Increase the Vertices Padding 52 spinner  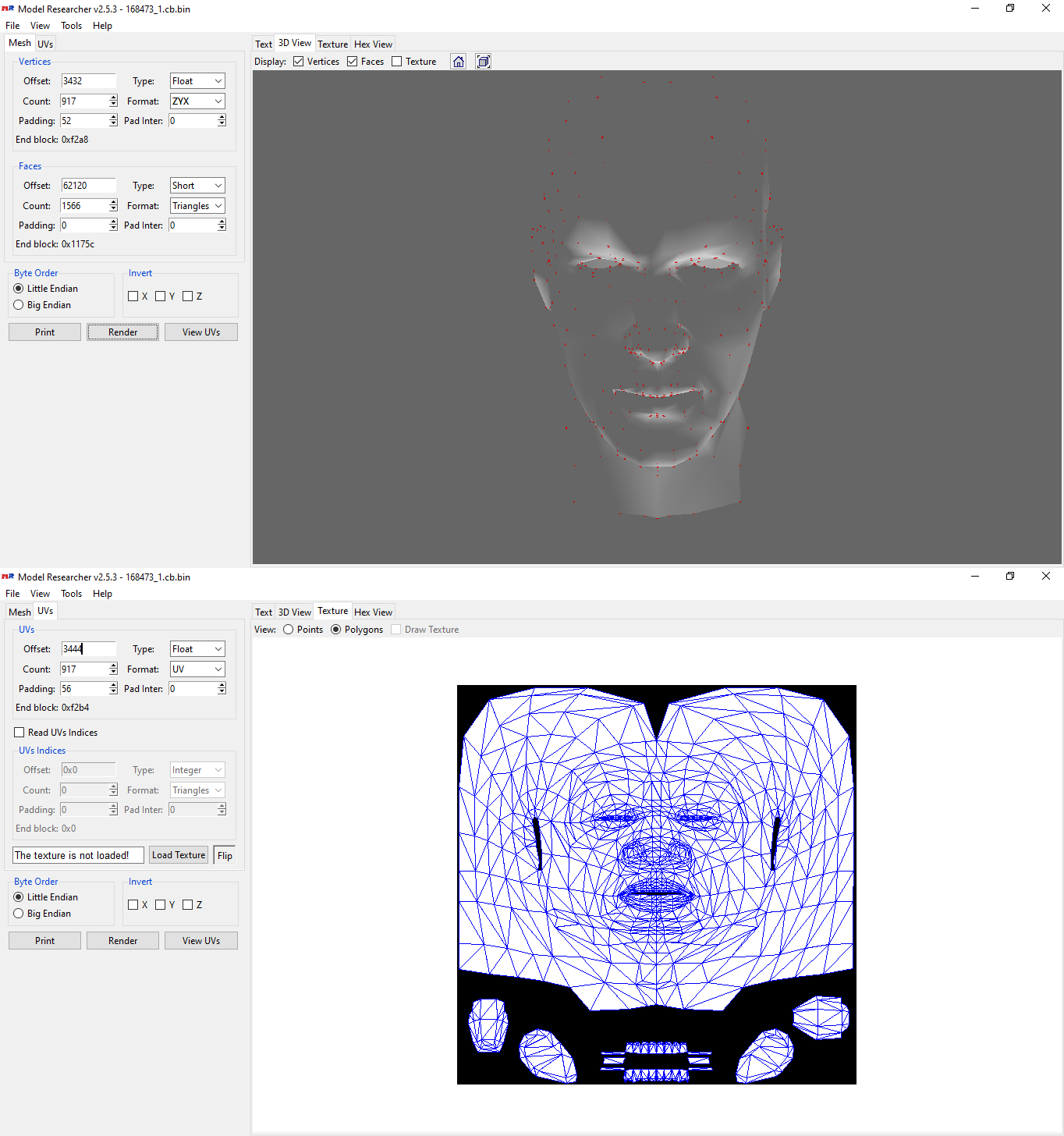[114, 118]
